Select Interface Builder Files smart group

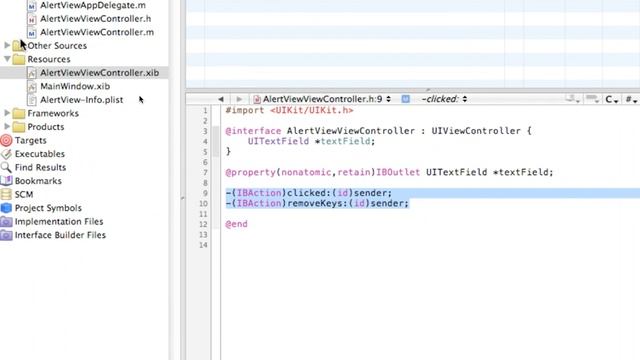60,235
